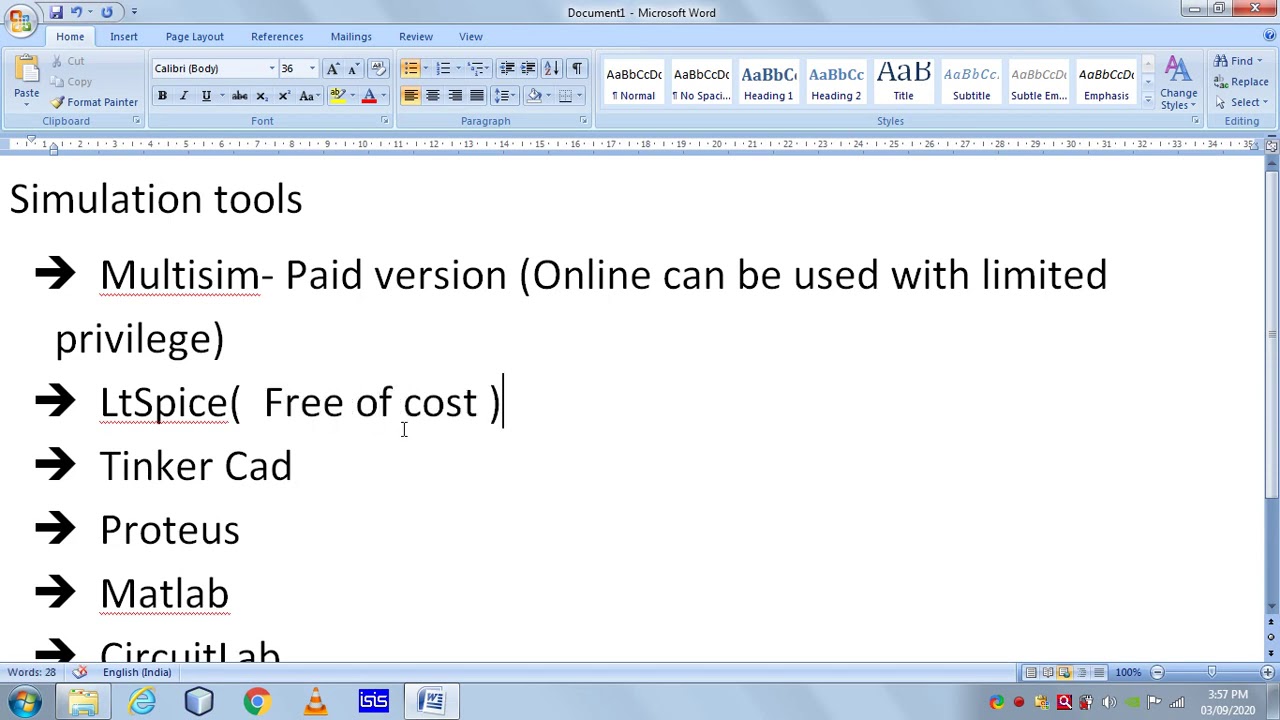Decrease the paragraph indent
Image resolution: width=1280 pixels, height=720 pixels.
point(507,68)
